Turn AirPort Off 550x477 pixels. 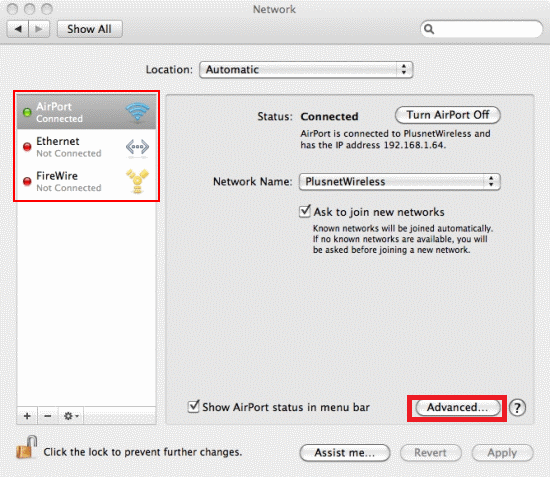click(x=448, y=115)
